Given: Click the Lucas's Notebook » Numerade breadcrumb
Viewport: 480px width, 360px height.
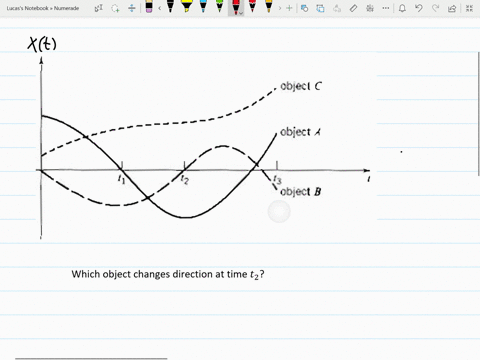Looking at the screenshot, I should pos(43,8).
